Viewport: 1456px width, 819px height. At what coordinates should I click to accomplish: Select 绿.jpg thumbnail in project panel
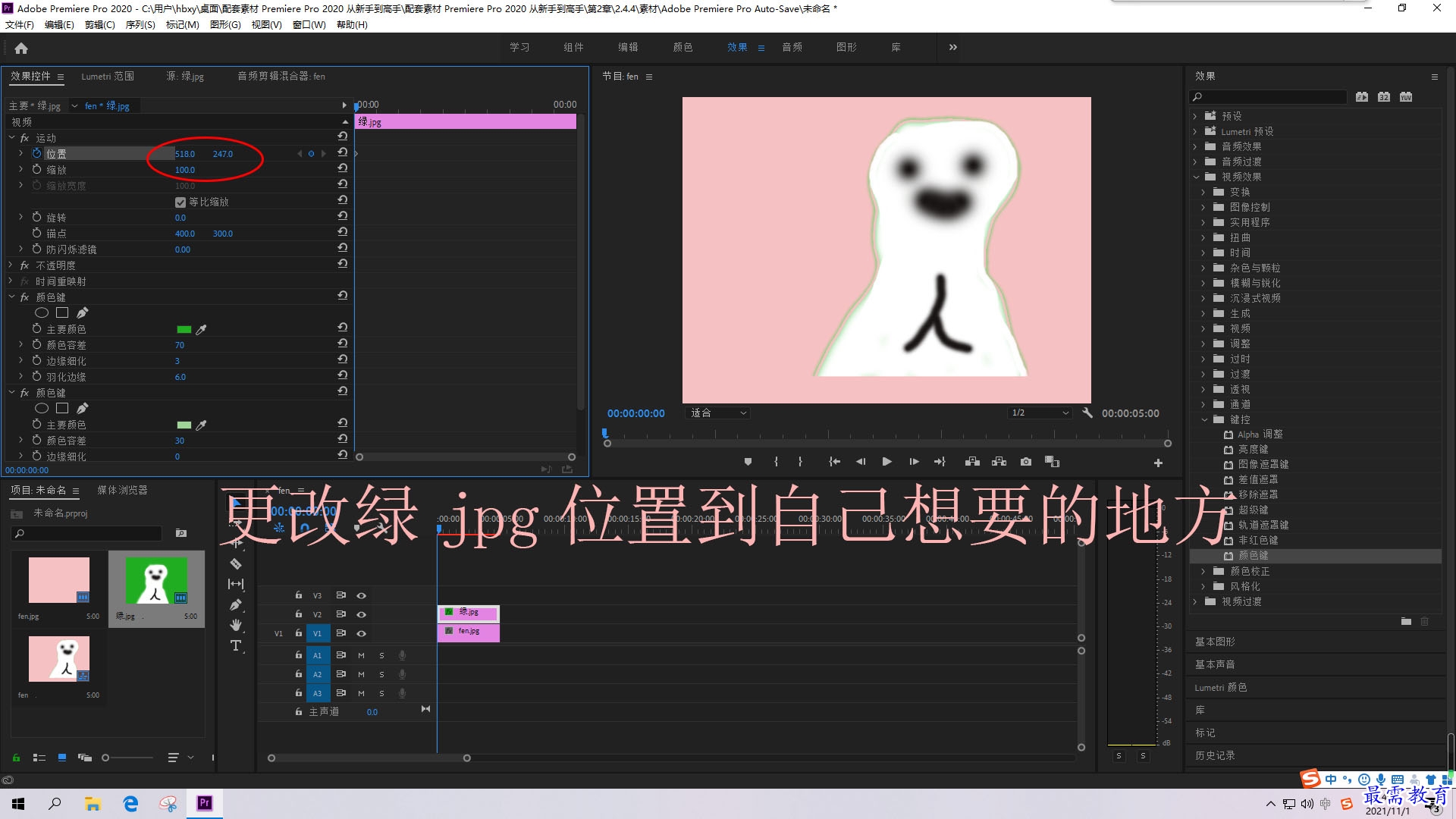[x=156, y=581]
